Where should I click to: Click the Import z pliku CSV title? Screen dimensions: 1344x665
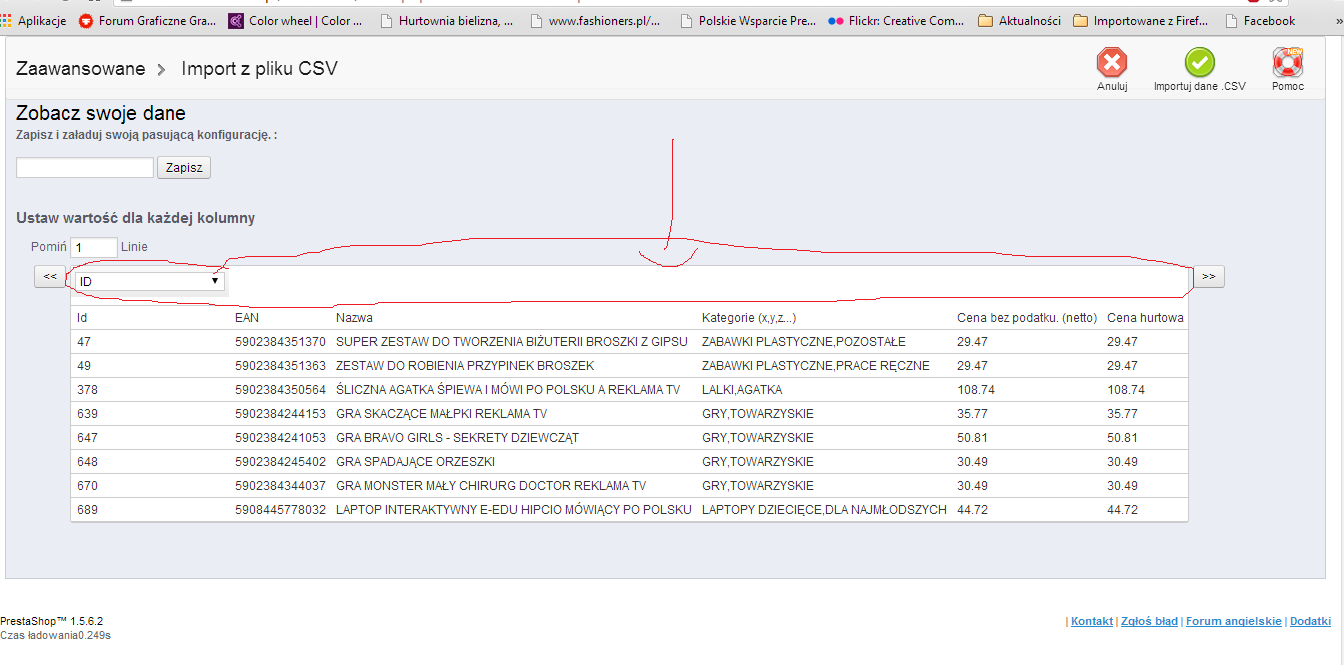tap(259, 68)
